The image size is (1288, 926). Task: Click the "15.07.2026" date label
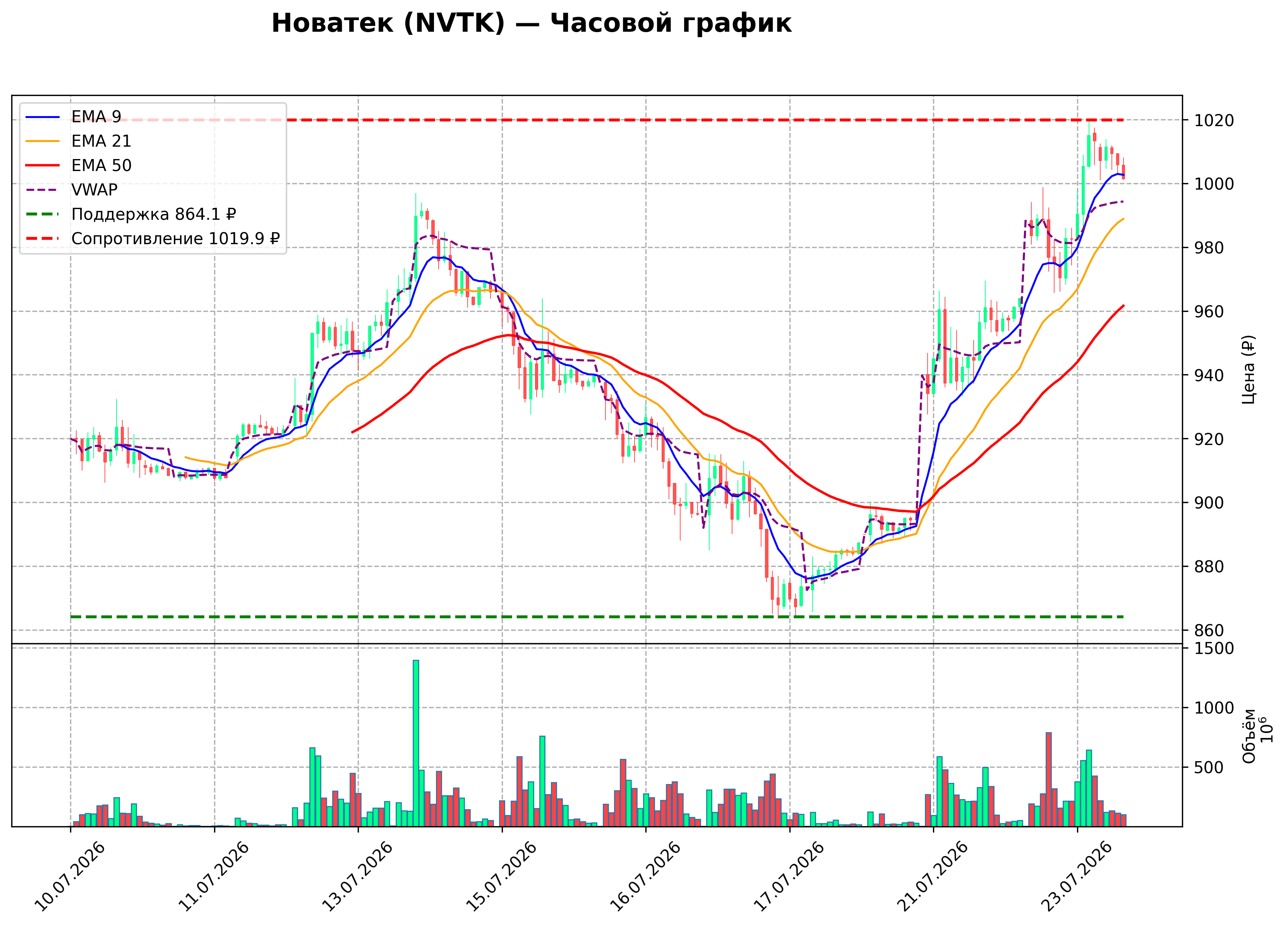(x=501, y=877)
